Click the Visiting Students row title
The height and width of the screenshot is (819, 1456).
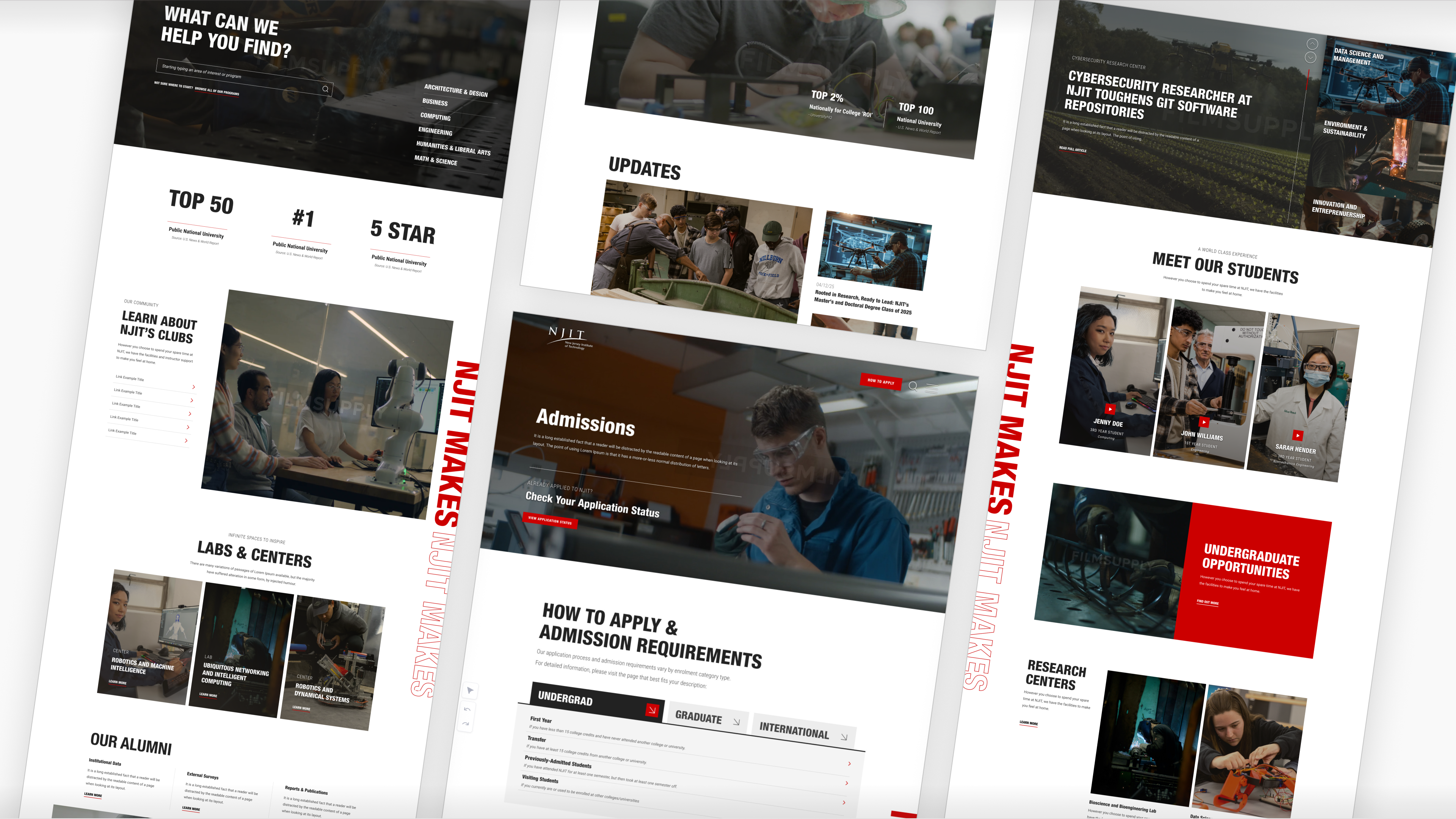[x=540, y=780]
